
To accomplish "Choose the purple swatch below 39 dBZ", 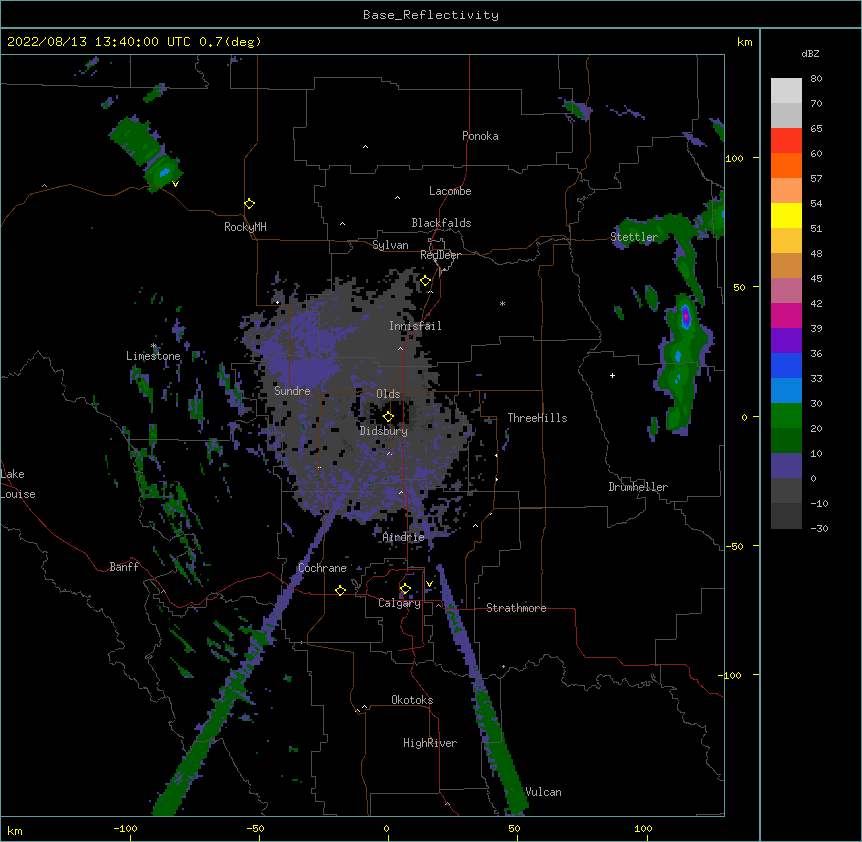I will (x=786, y=341).
